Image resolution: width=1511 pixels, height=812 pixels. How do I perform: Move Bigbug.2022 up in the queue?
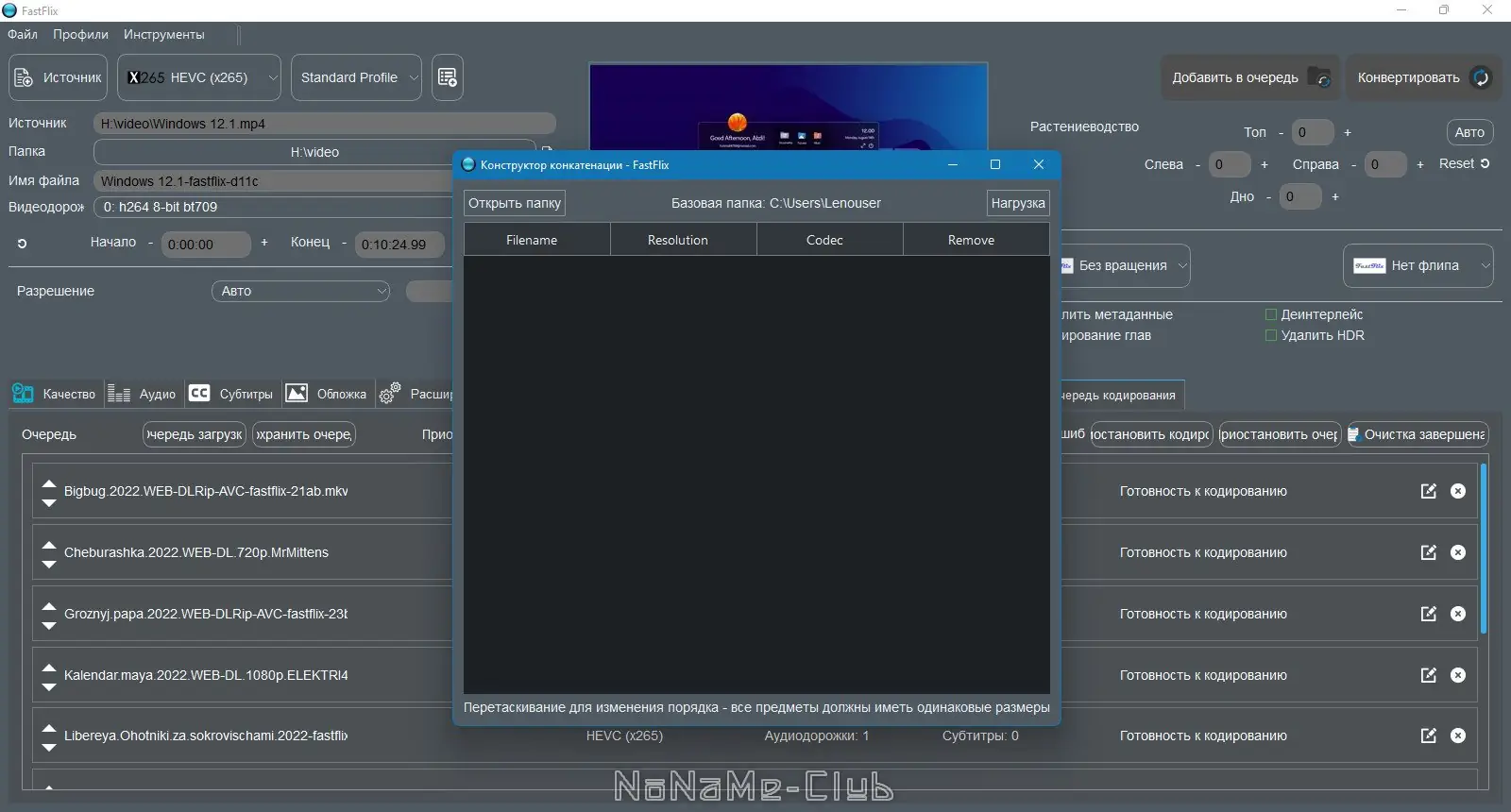tap(49, 483)
